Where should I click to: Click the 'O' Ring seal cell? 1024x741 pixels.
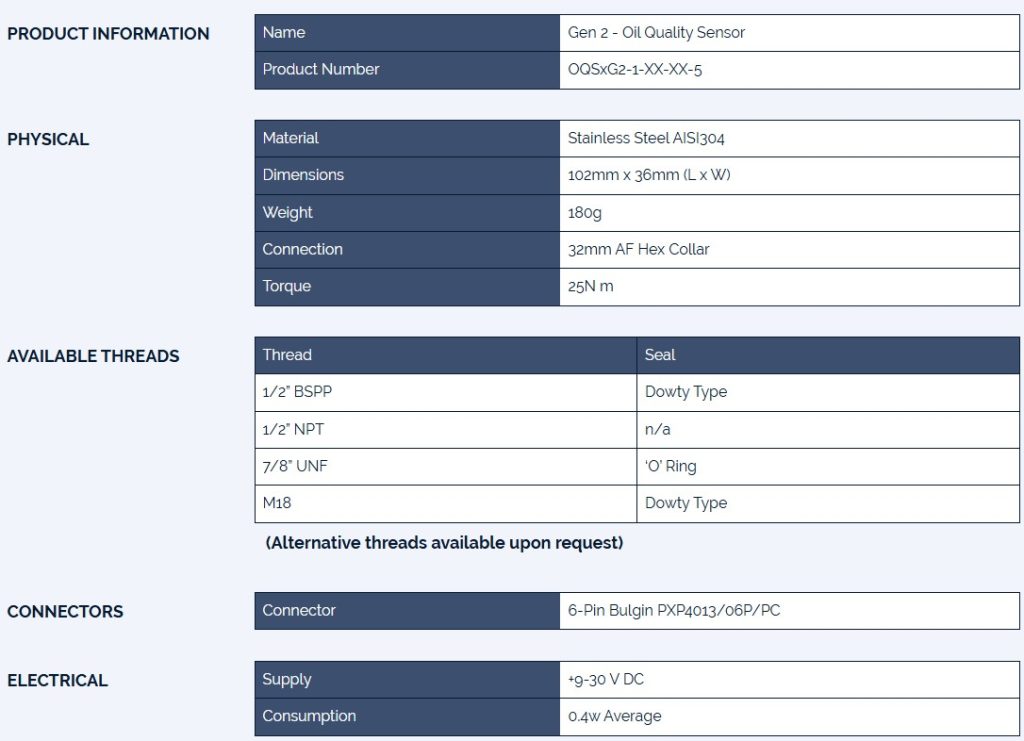pos(671,467)
